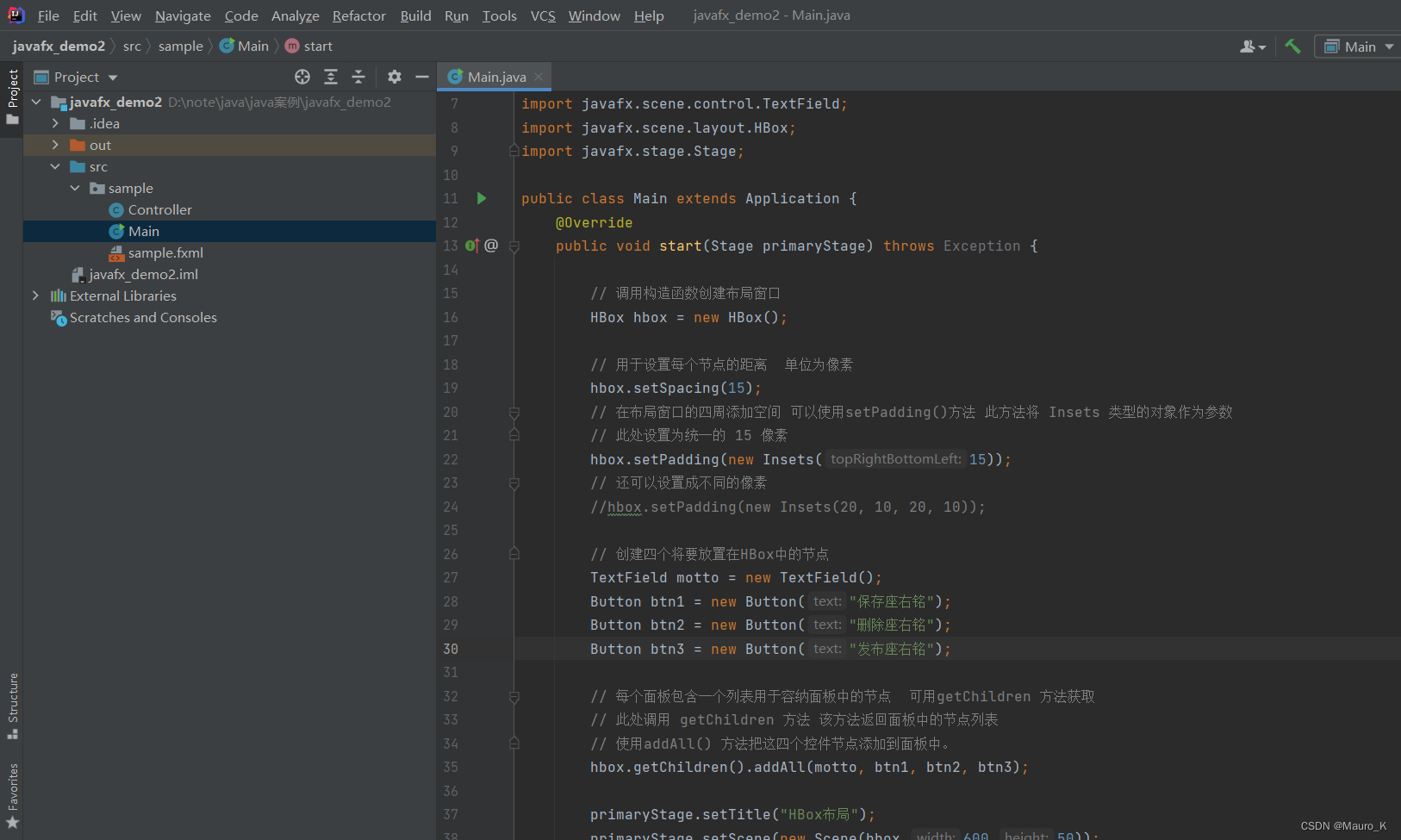Expand the out folder arrow
This screenshot has height=840, width=1401.
click(x=55, y=145)
